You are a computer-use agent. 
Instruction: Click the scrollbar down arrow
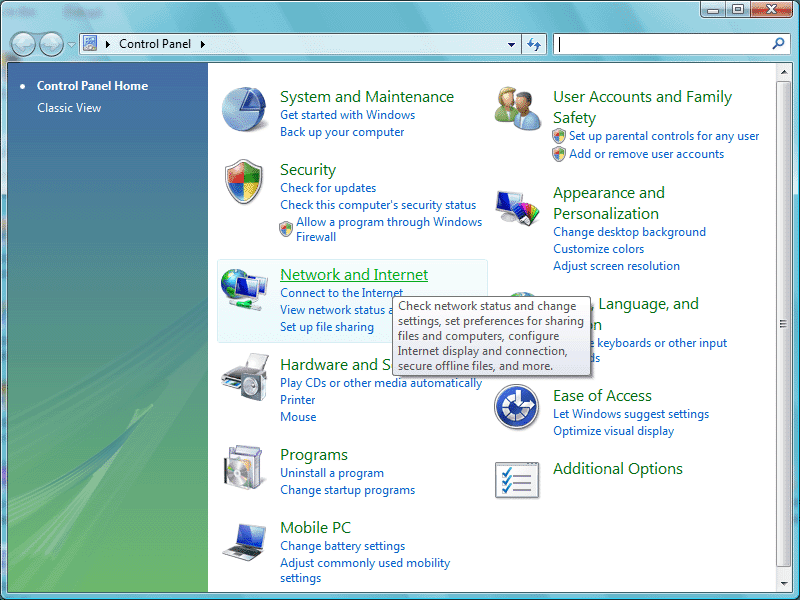pos(784,584)
